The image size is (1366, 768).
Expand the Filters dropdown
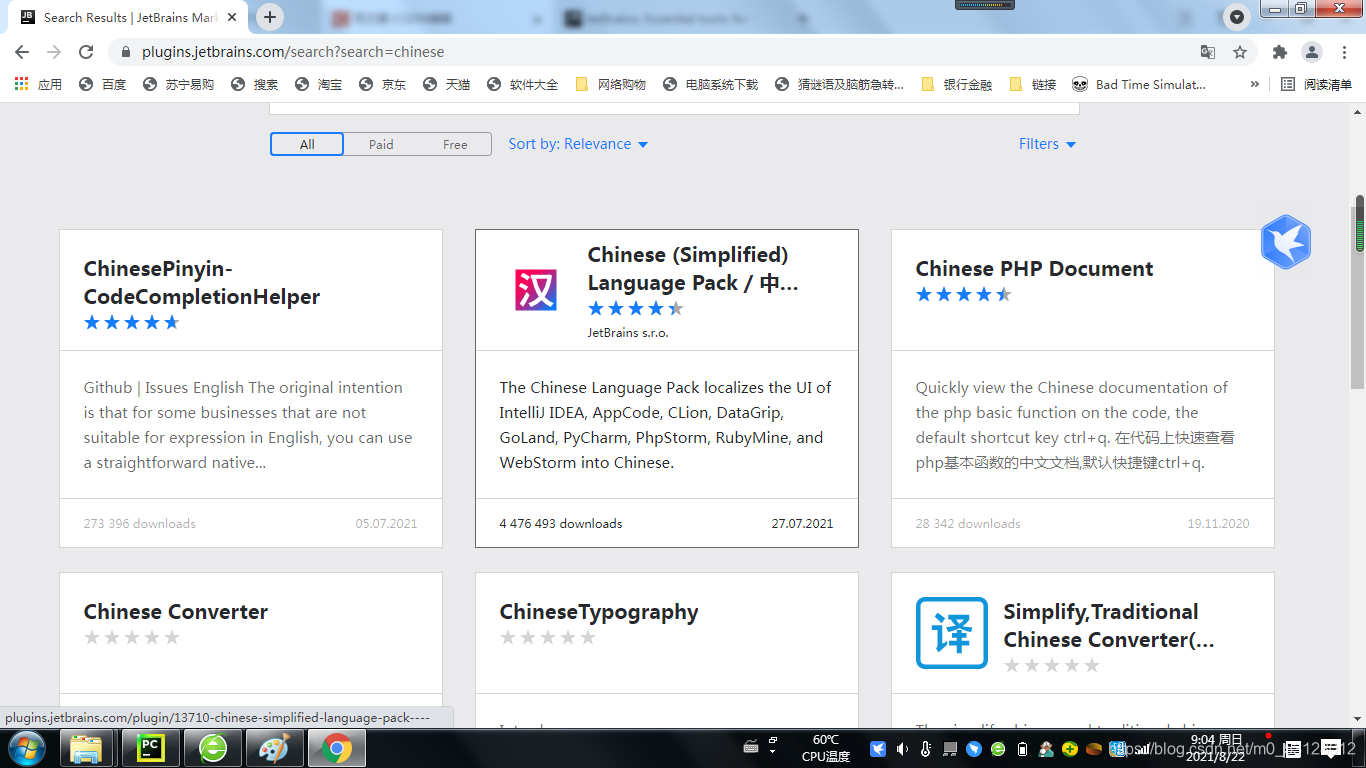(x=1047, y=144)
